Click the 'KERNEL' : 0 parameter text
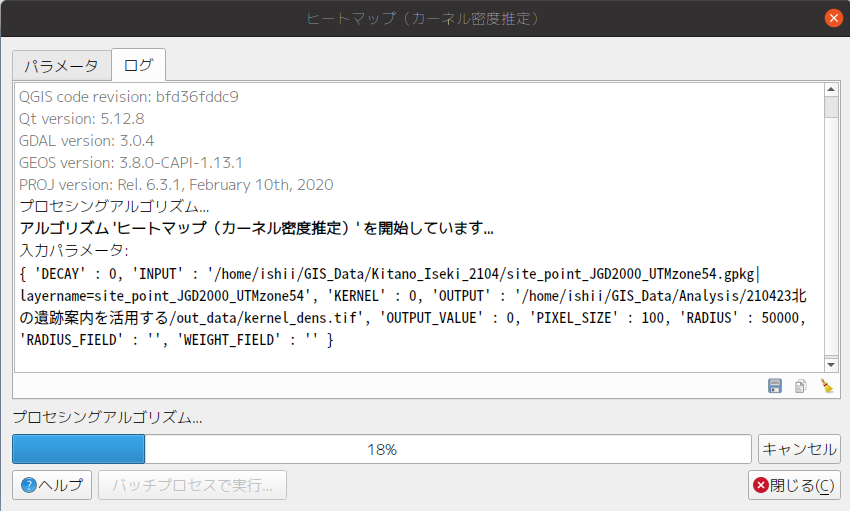Image resolution: width=850 pixels, height=511 pixels. 371,296
